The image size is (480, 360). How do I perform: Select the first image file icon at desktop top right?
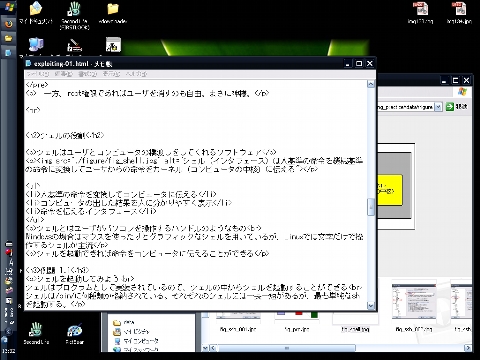pyautogui.click(x=420, y=13)
